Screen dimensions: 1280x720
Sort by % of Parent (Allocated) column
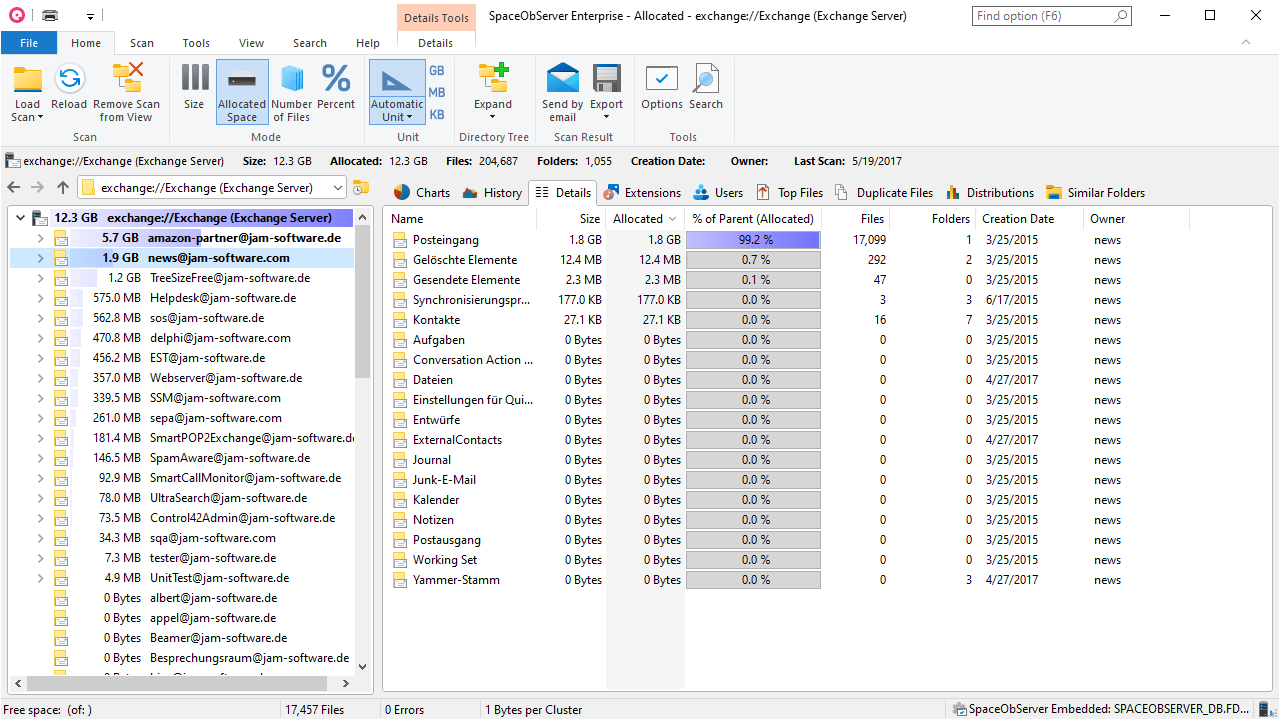pos(754,219)
